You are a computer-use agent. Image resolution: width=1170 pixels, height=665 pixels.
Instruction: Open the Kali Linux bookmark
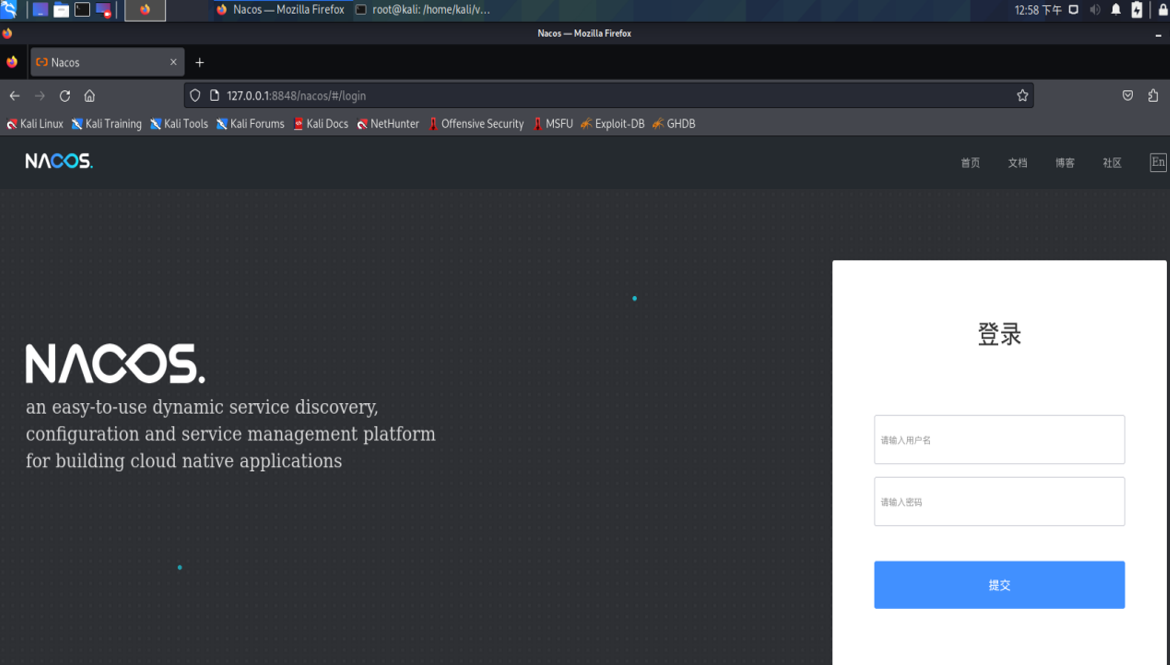point(35,124)
